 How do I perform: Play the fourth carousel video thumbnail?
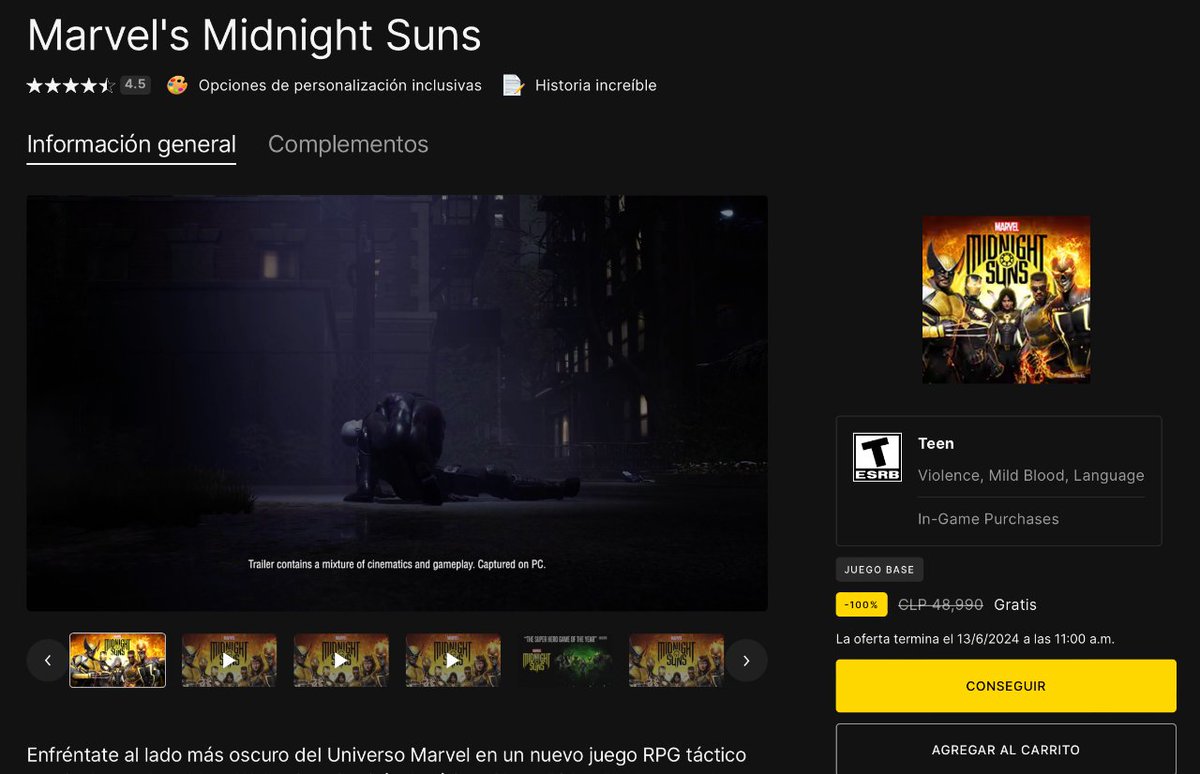tap(453, 660)
